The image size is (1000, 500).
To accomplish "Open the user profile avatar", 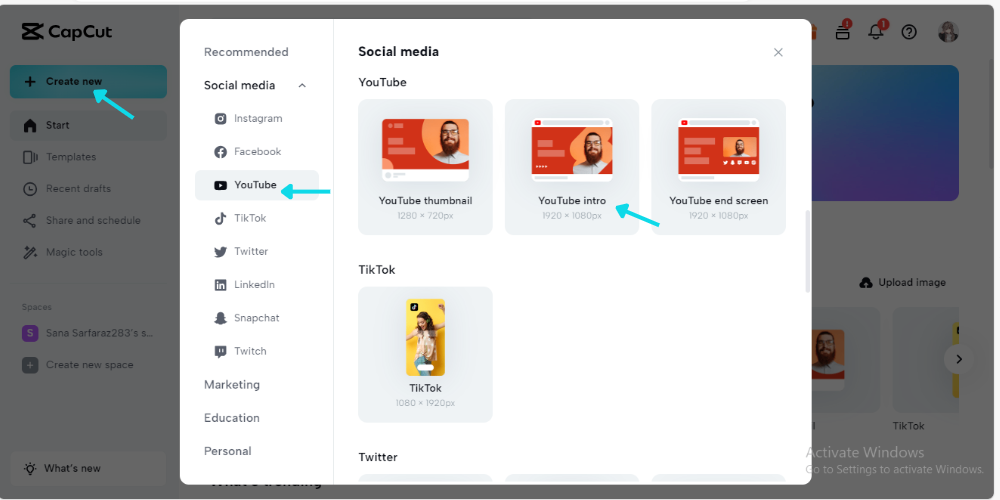I will (x=948, y=32).
